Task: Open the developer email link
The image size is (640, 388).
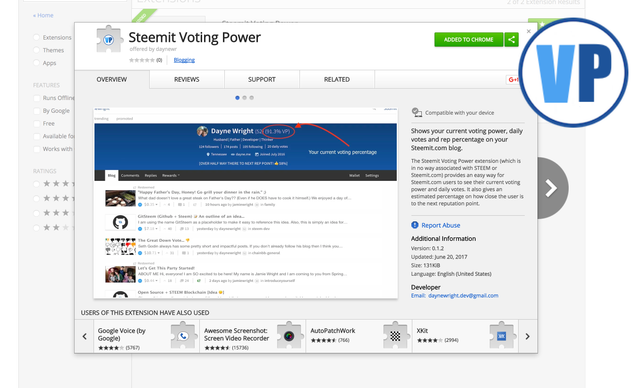Action: [463, 295]
